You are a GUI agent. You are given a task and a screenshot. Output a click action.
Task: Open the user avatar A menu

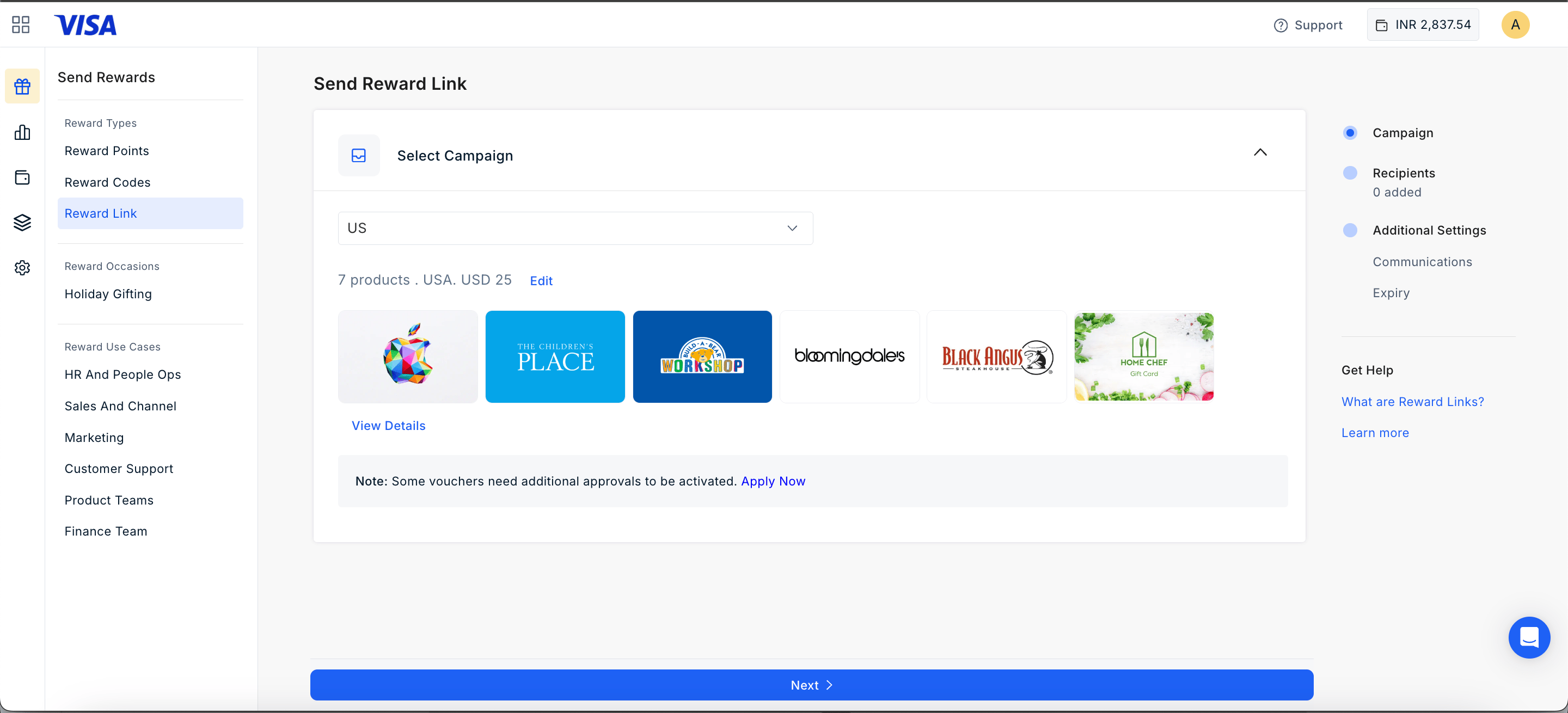(1515, 25)
